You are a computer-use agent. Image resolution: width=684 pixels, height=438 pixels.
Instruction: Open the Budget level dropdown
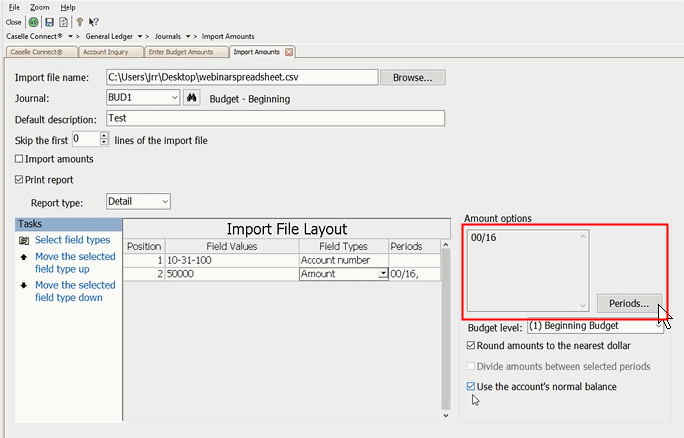[x=656, y=326]
